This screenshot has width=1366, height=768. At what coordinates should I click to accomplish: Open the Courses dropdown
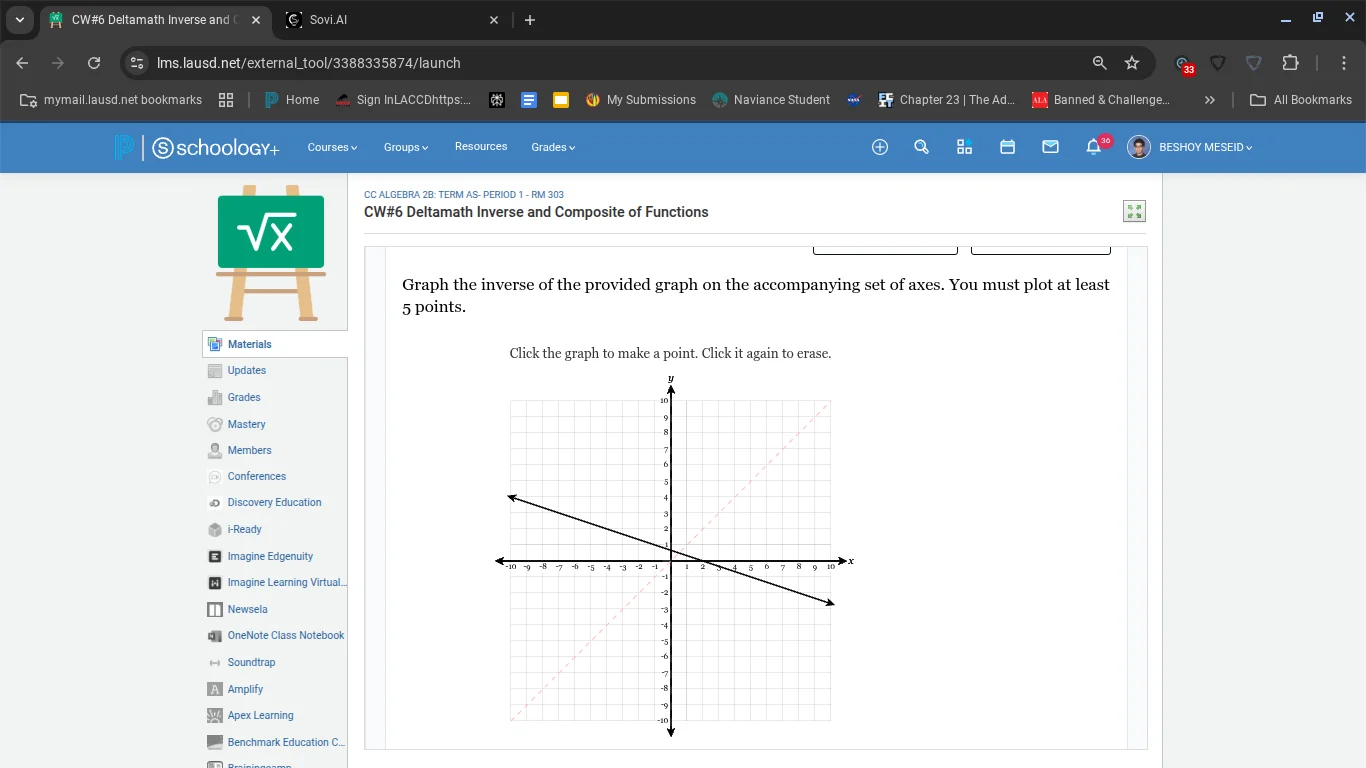[x=331, y=147]
